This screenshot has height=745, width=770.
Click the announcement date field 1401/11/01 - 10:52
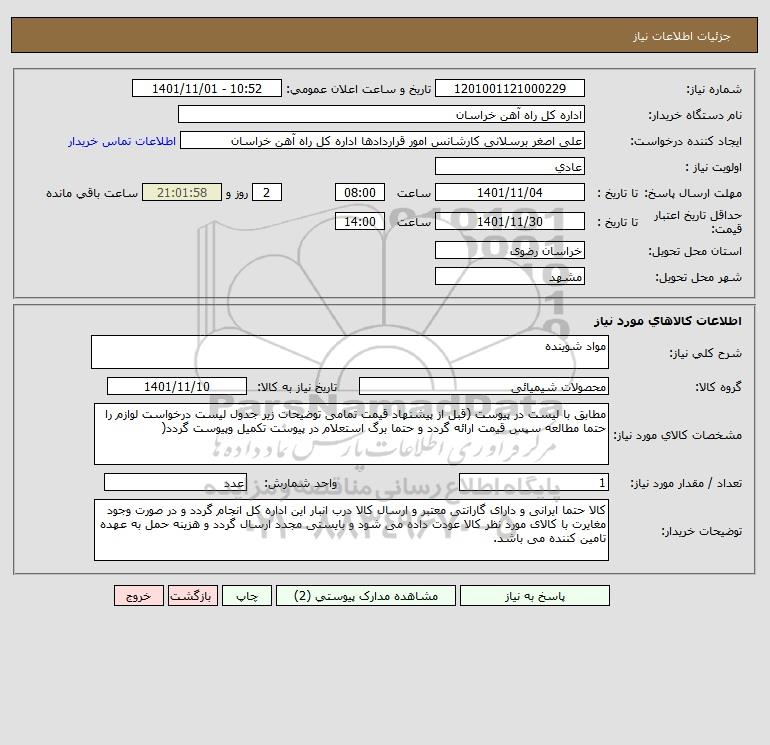[207, 88]
